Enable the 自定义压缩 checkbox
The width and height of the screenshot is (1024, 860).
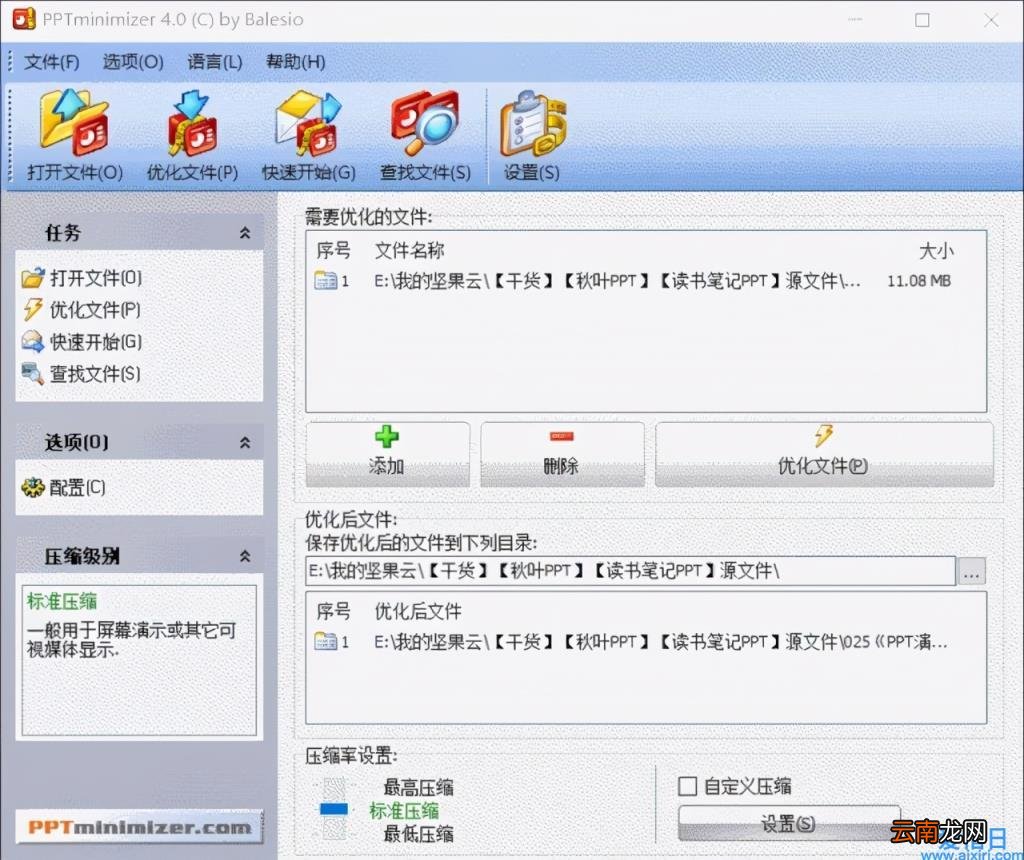[687, 786]
